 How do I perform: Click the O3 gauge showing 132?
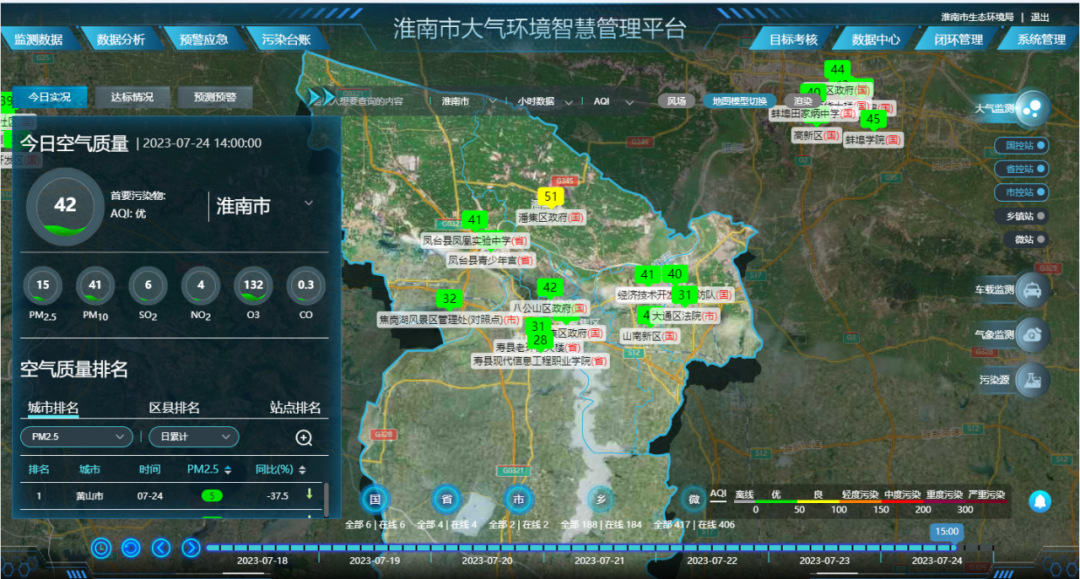pos(253,286)
